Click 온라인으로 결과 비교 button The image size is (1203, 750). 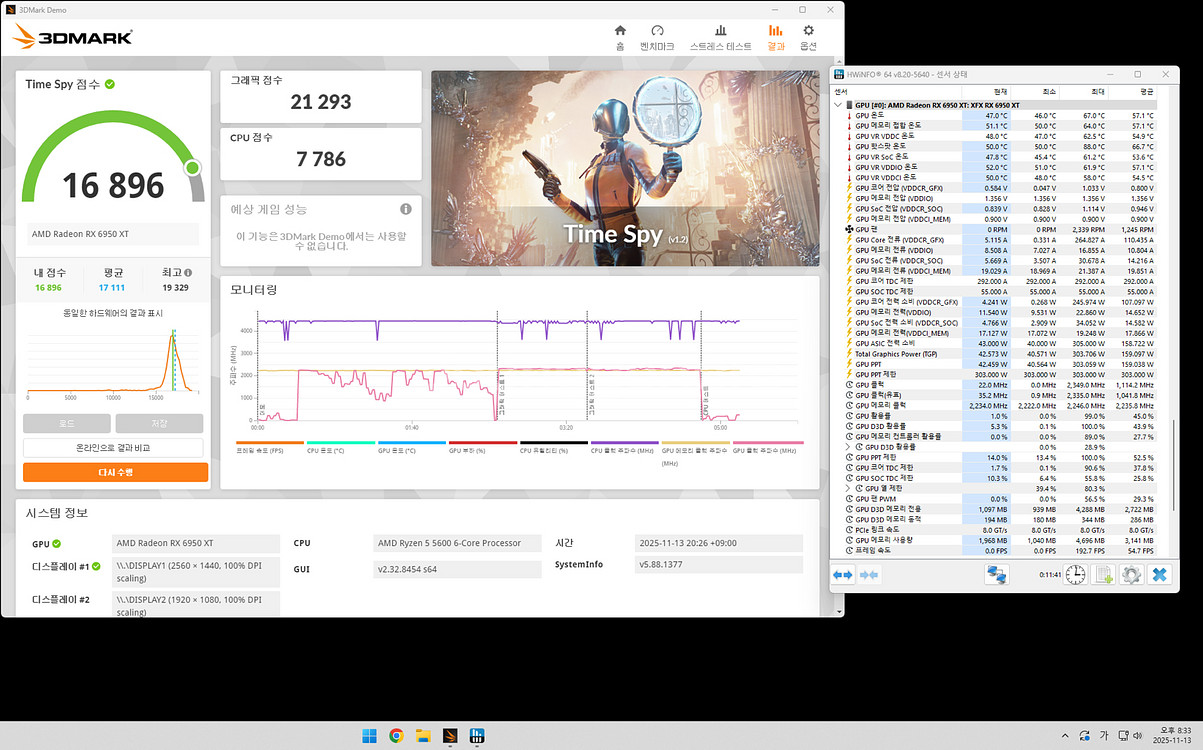tap(113, 447)
